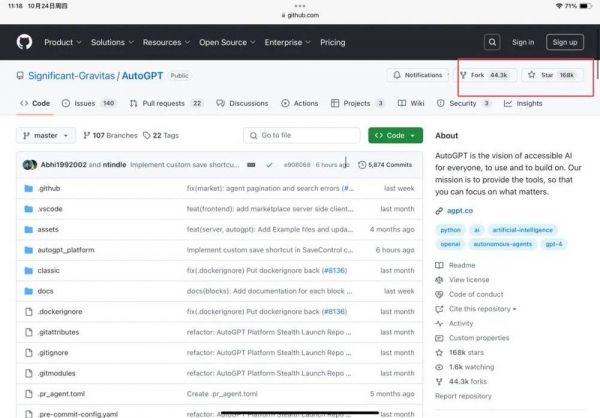This screenshot has width=600, height=418.
Task: Expand the Cite this repository option
Action: click(481, 309)
